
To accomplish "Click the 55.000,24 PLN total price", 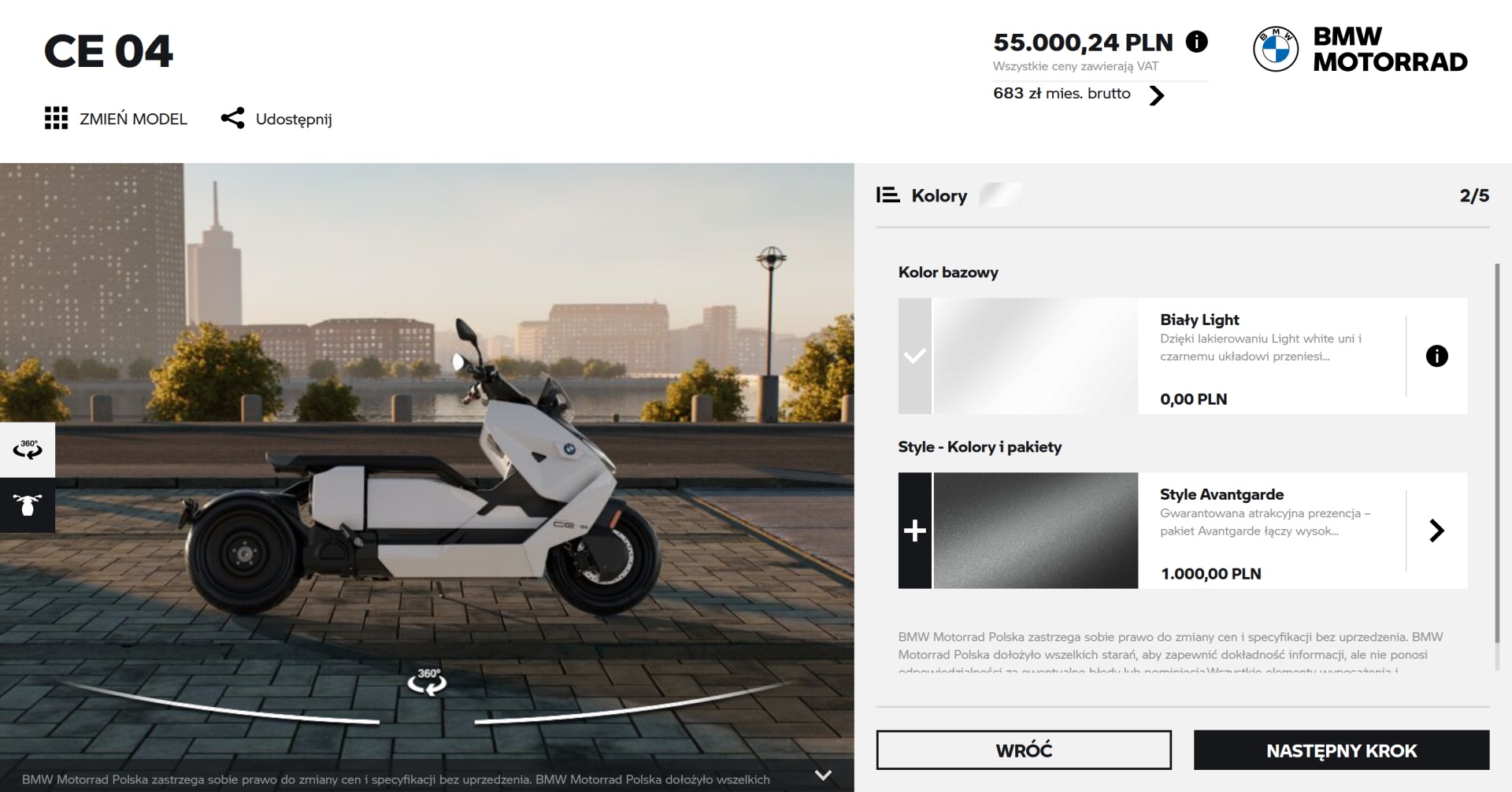I will click(x=1083, y=42).
